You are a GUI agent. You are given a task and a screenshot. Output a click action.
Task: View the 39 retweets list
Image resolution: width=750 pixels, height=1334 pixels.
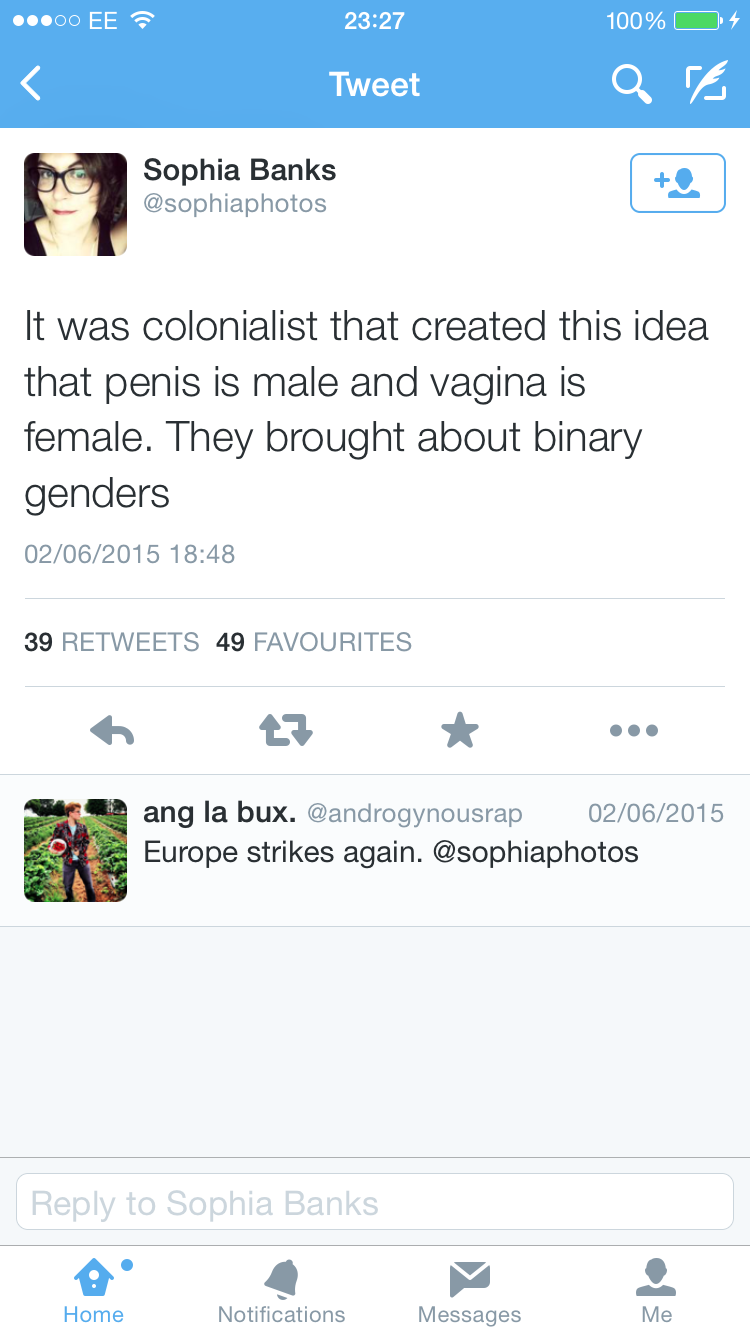(x=112, y=642)
